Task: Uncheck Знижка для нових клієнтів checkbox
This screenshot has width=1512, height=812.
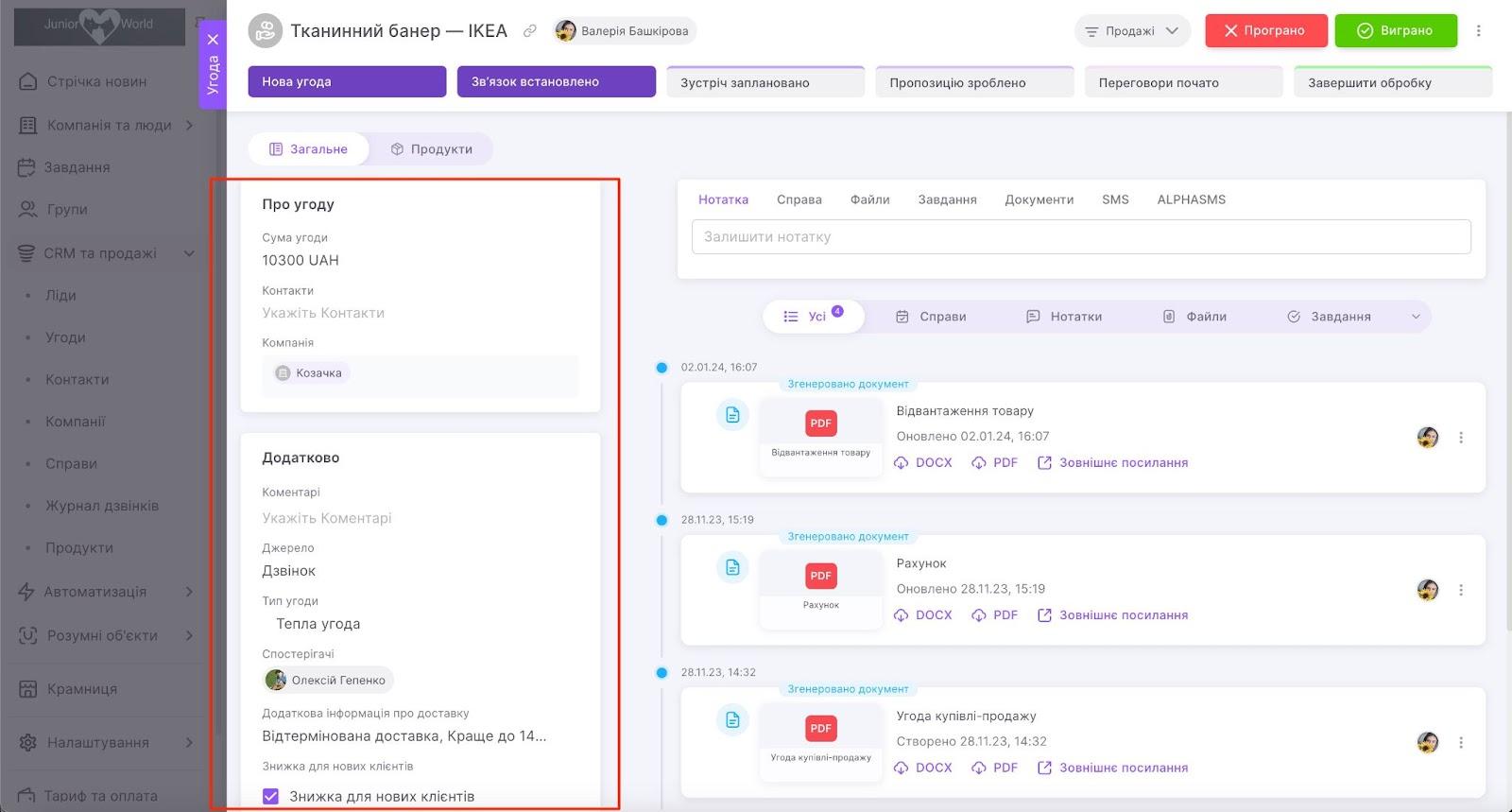Action: coord(270,796)
